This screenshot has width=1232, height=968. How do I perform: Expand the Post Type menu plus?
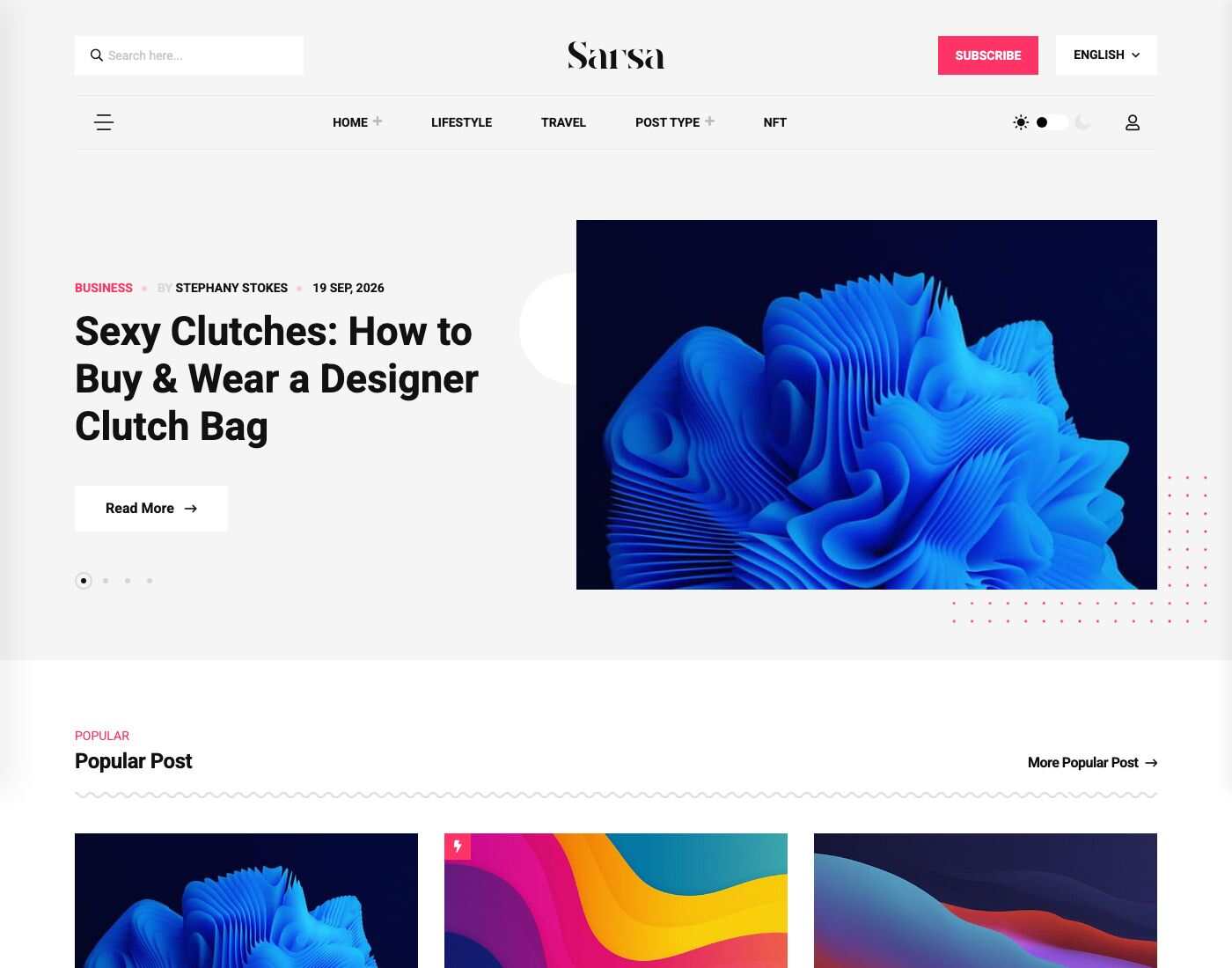point(709,121)
